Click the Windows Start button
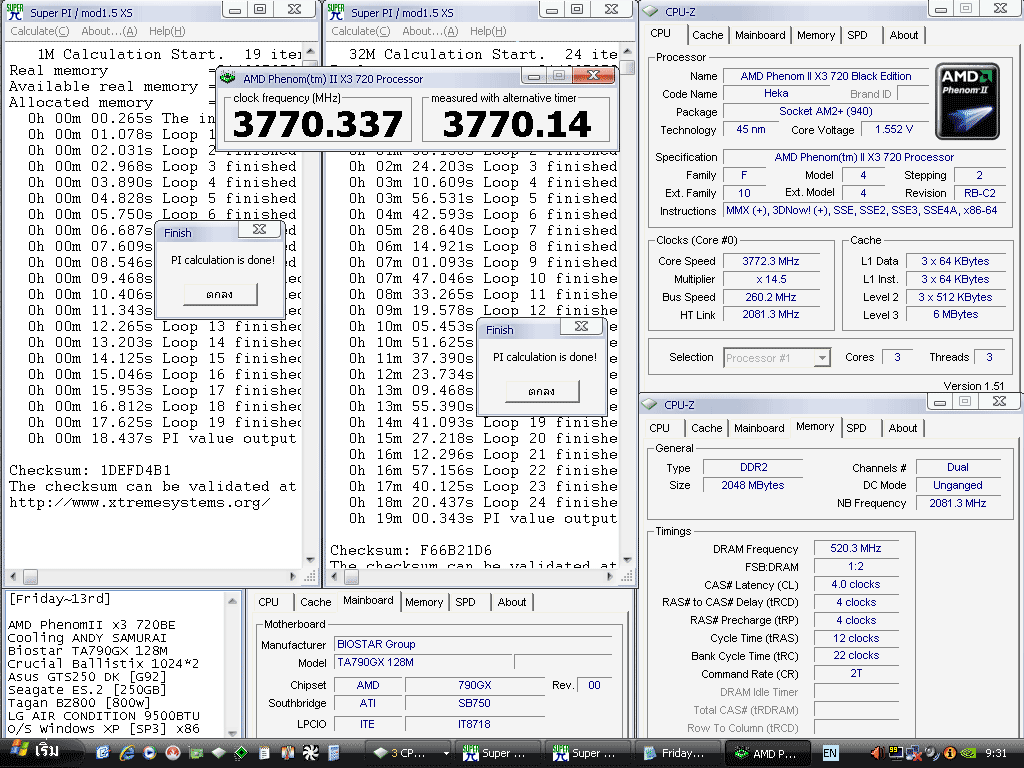1024x768 pixels. [x=35, y=752]
